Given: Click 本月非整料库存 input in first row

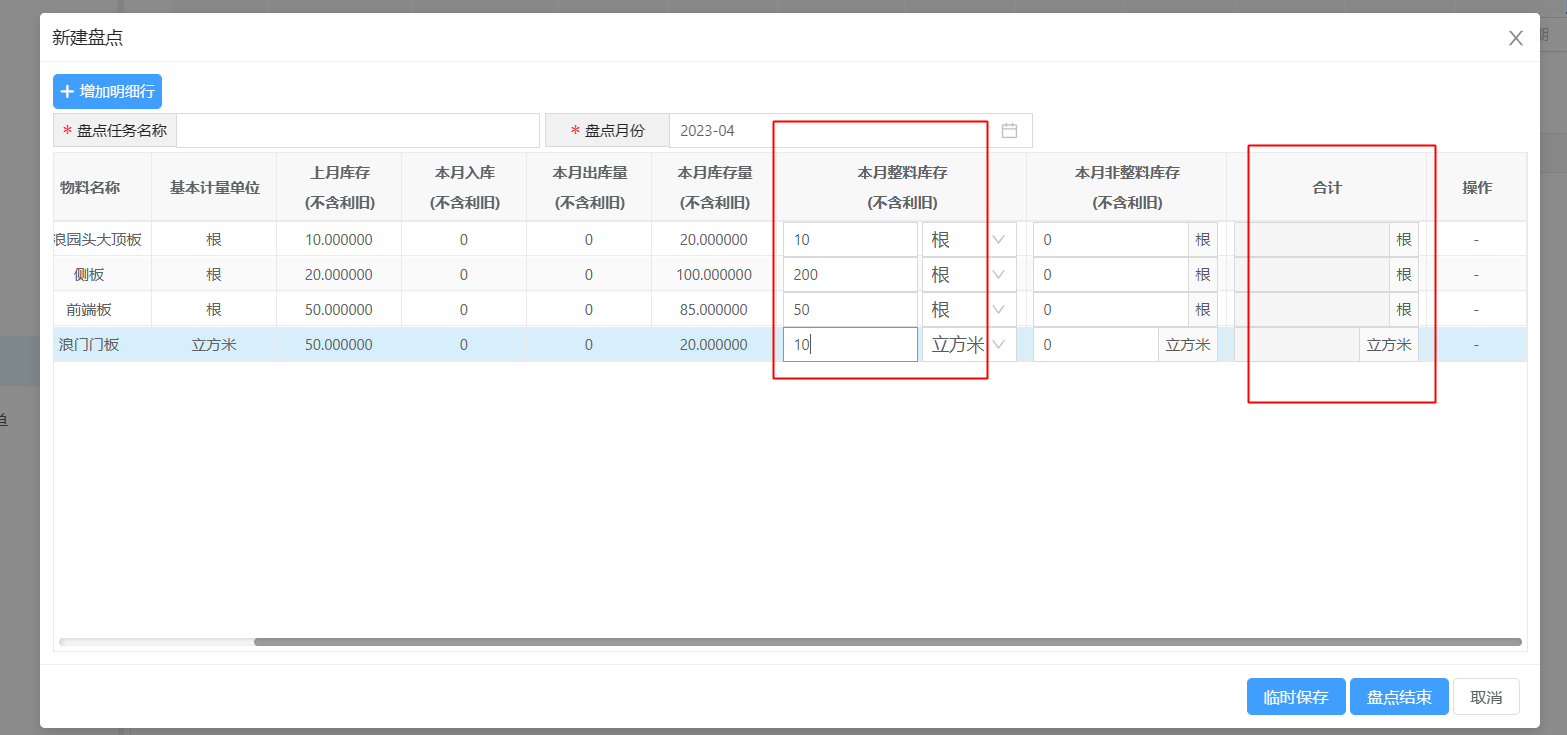Looking at the screenshot, I should [x=1110, y=240].
